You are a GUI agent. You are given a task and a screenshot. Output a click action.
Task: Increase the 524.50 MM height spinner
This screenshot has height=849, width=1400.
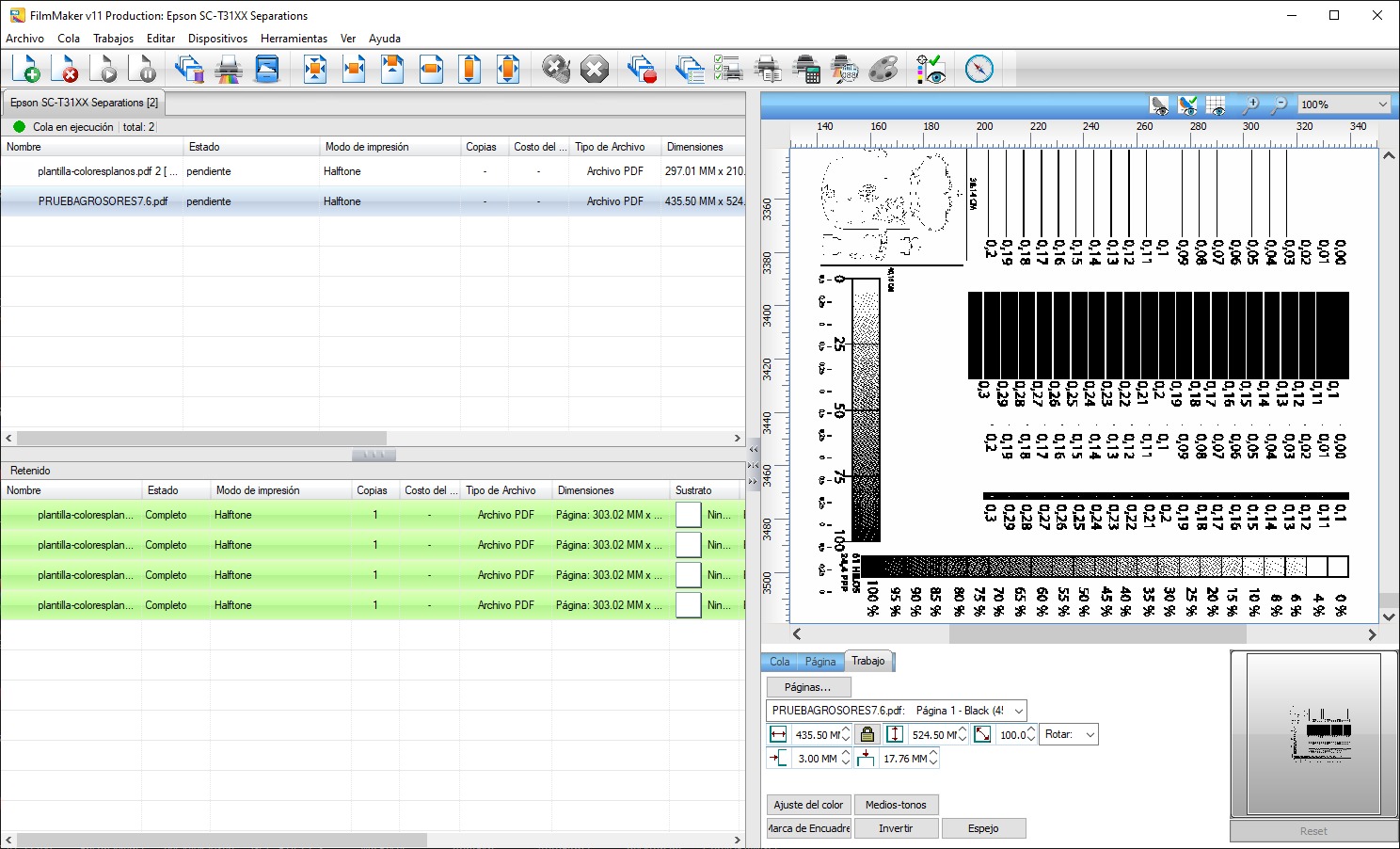point(962,730)
